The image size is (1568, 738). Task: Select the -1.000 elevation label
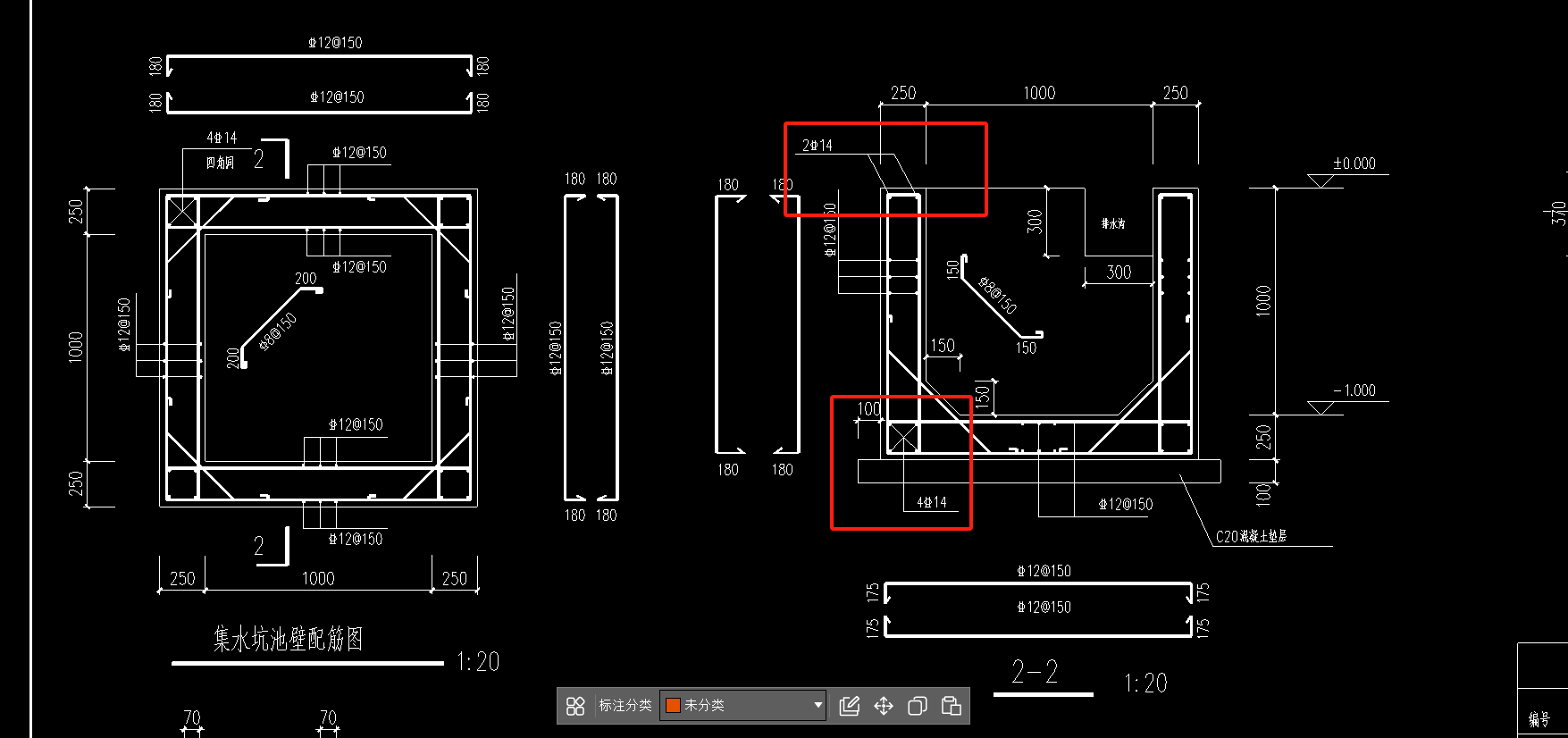tap(1354, 390)
